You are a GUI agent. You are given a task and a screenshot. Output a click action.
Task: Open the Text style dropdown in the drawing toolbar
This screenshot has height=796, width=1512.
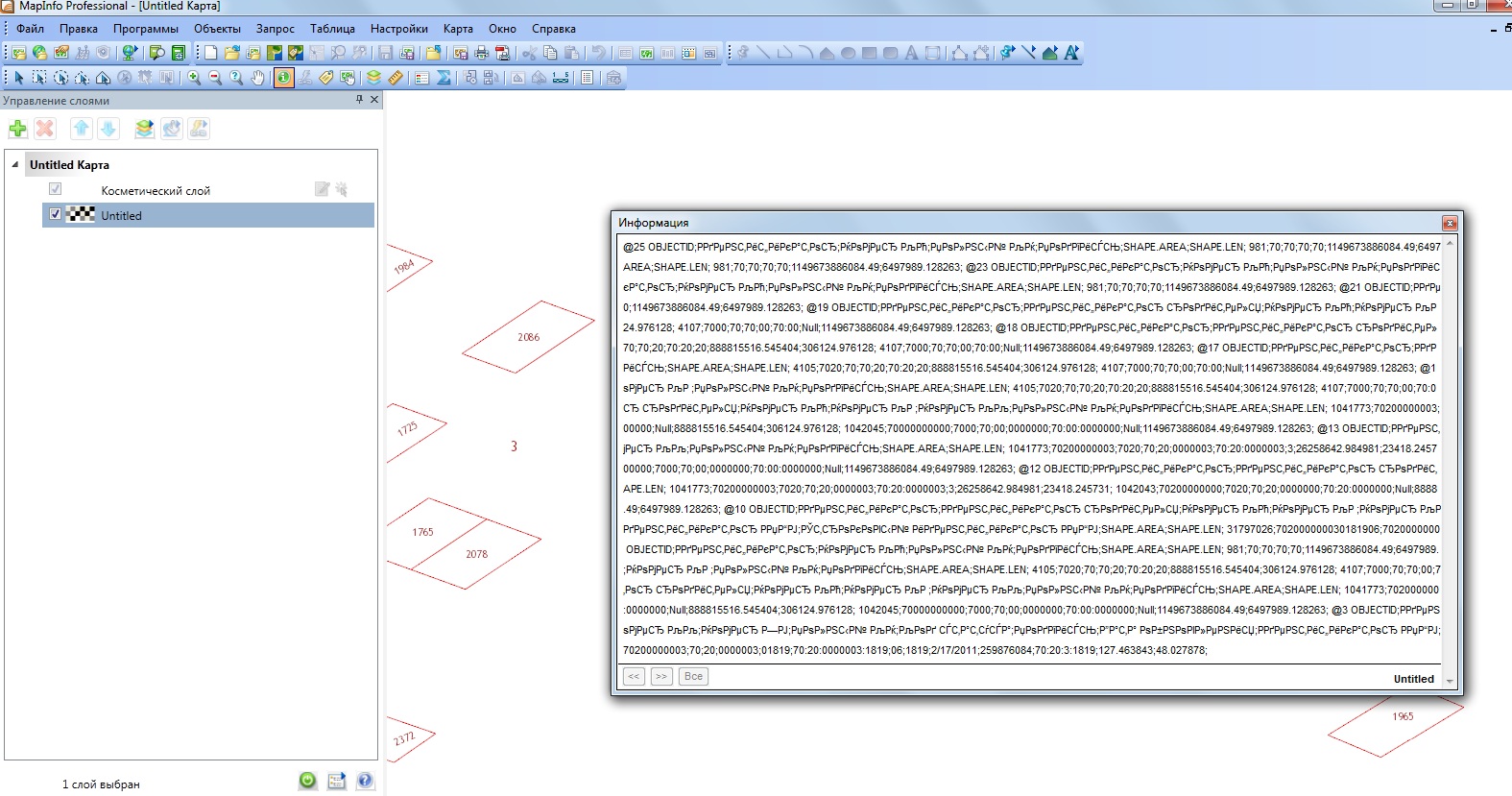point(1071,53)
